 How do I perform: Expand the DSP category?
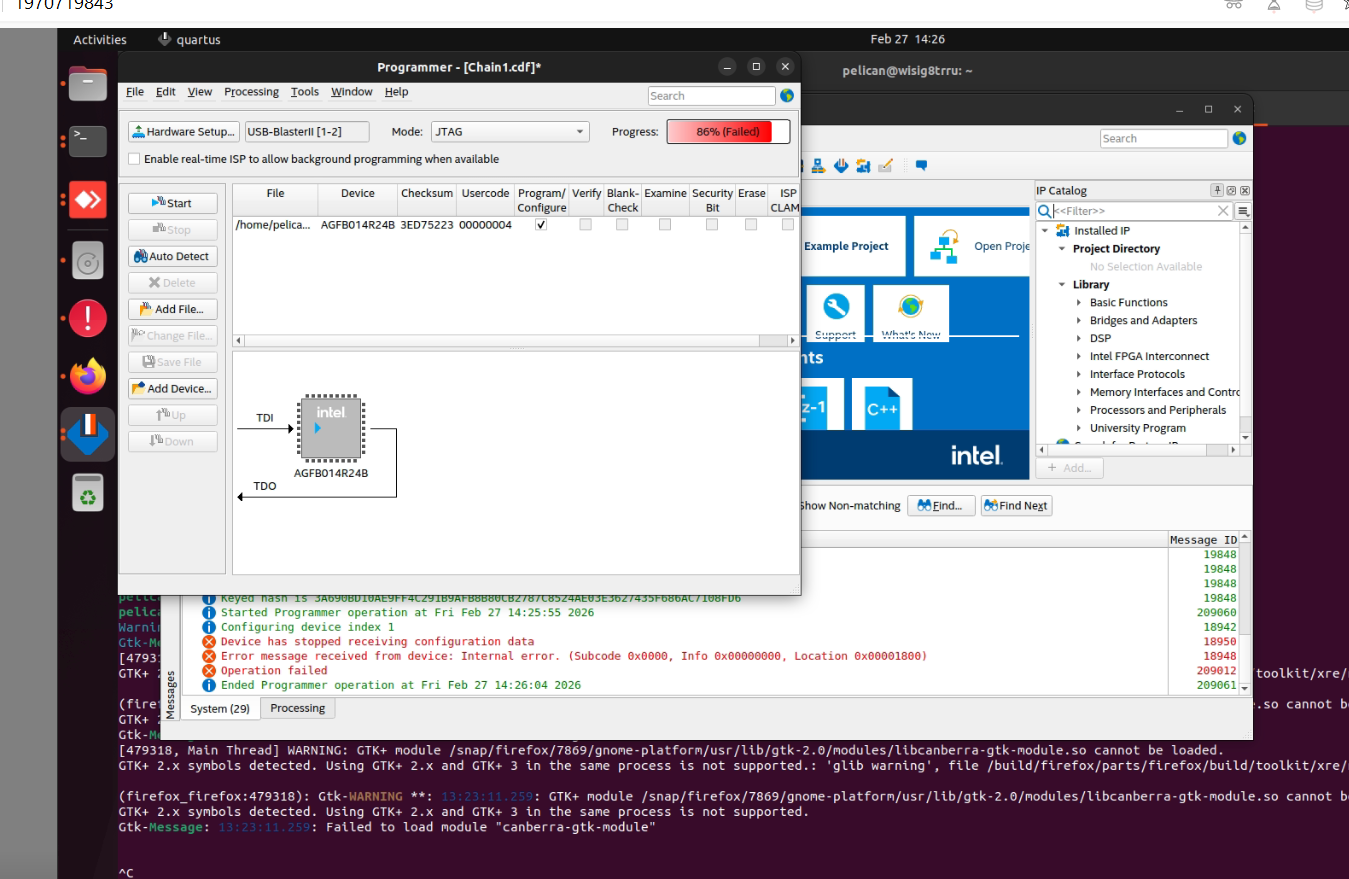coord(1079,339)
